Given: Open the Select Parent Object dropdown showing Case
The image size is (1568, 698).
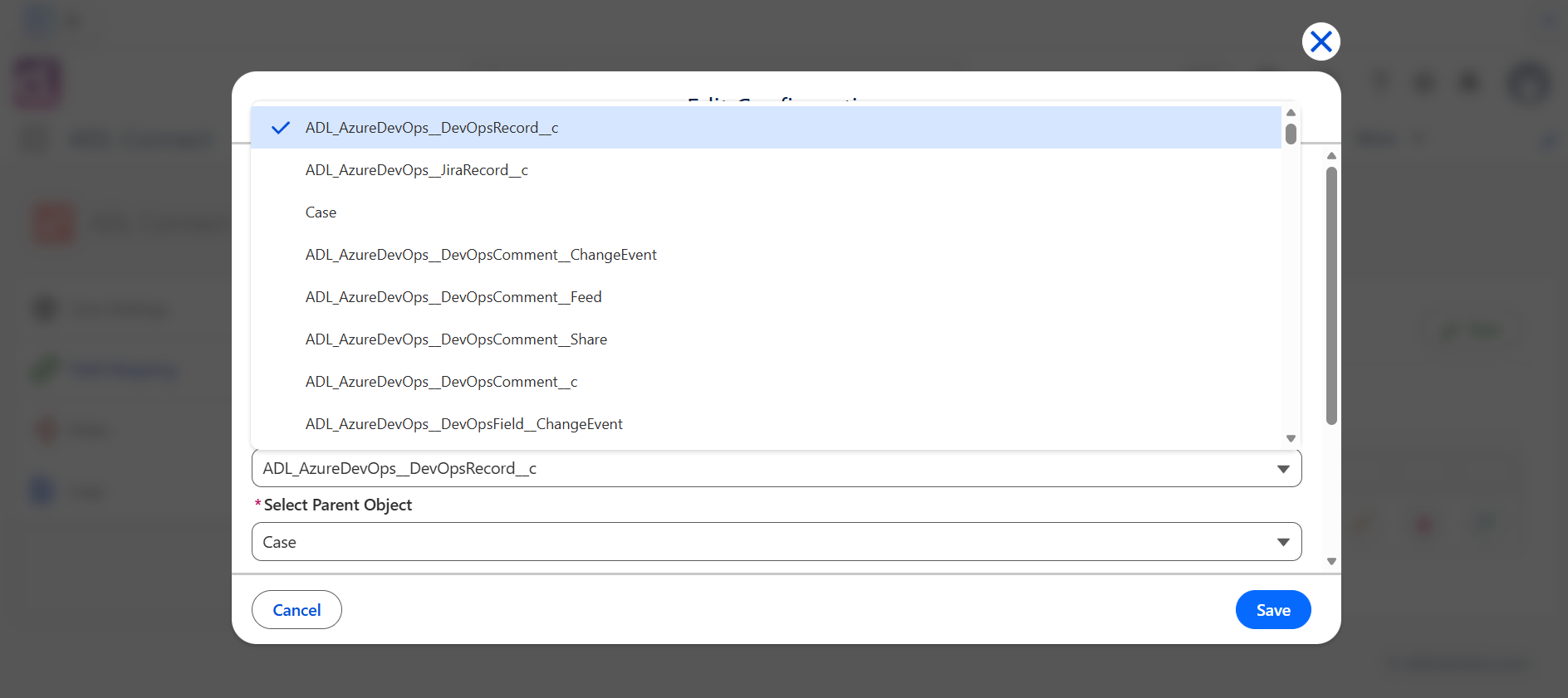Looking at the screenshot, I should (777, 542).
